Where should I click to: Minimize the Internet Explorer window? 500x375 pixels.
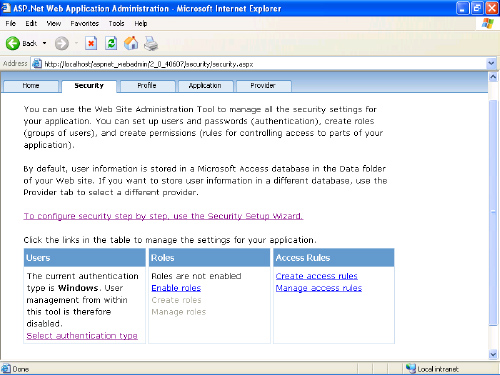pyautogui.click(x=462, y=8)
